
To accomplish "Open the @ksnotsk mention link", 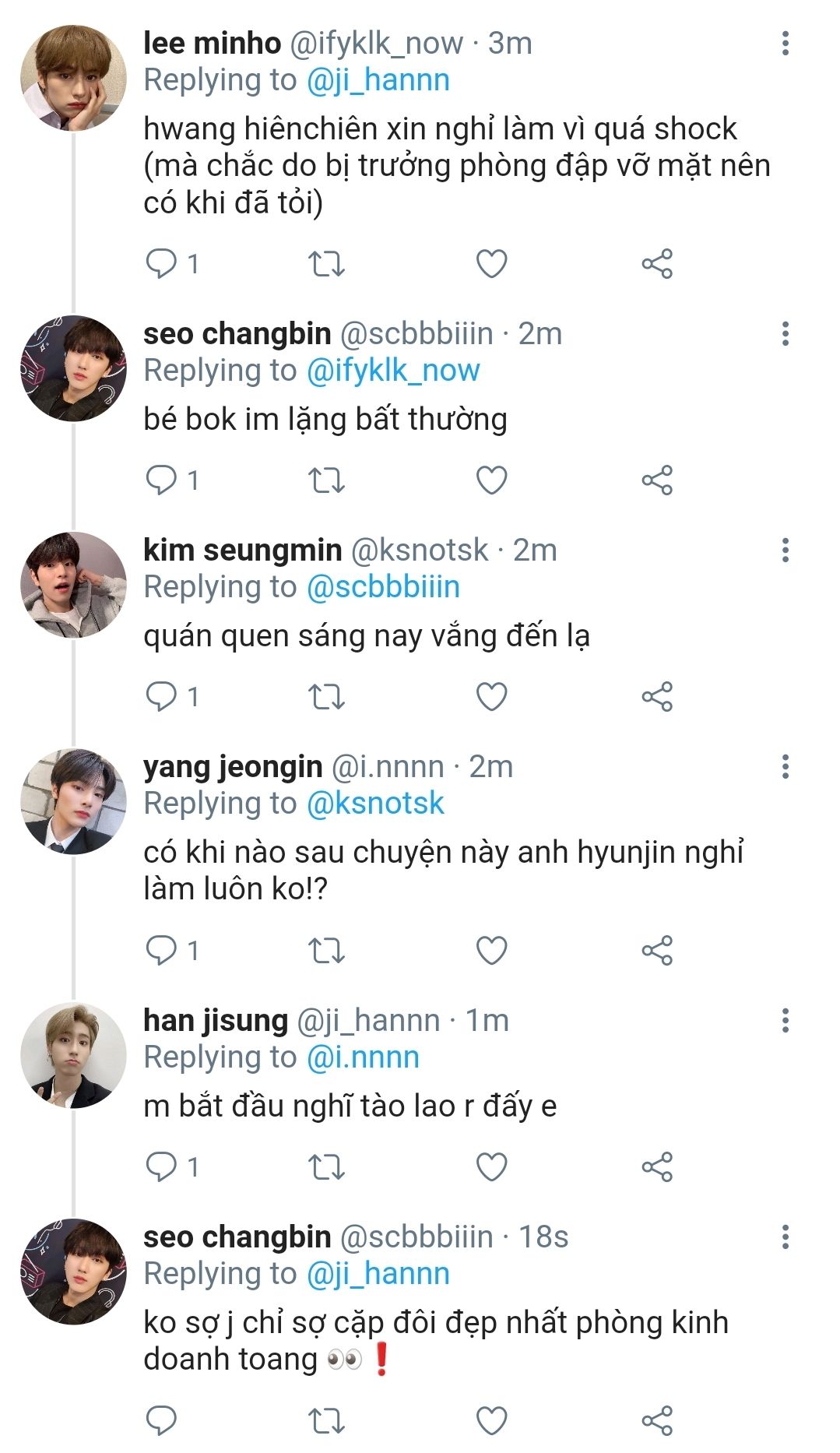I will pos(375,804).
